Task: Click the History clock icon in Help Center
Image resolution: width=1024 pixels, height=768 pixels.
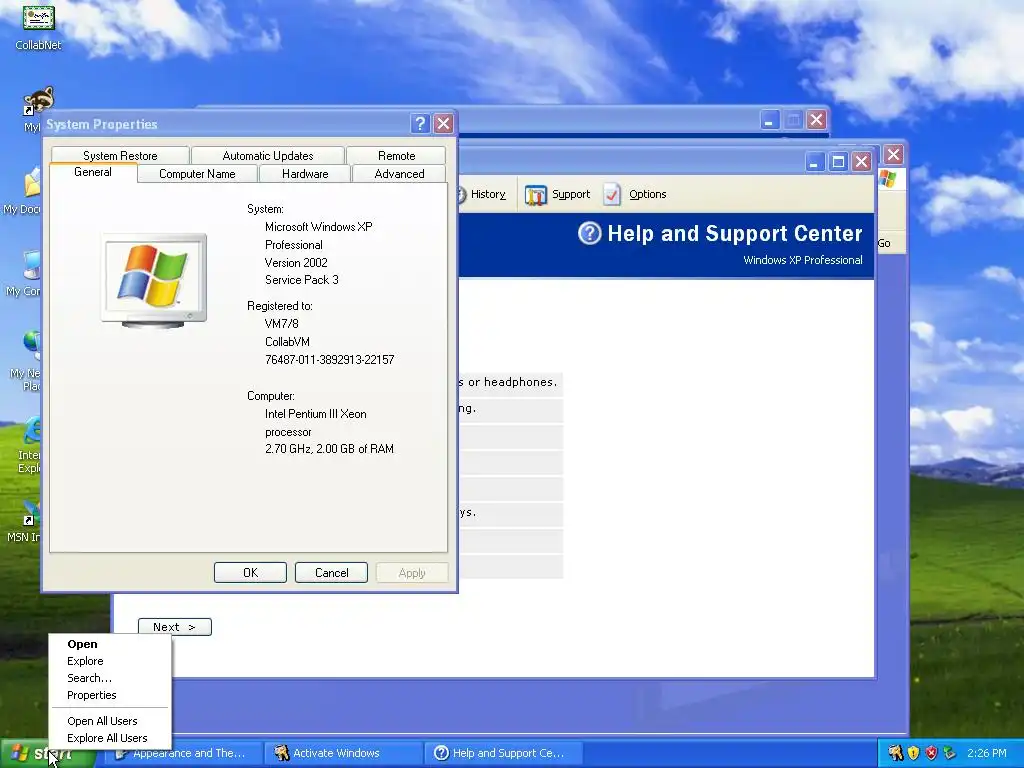Action: pos(461,195)
